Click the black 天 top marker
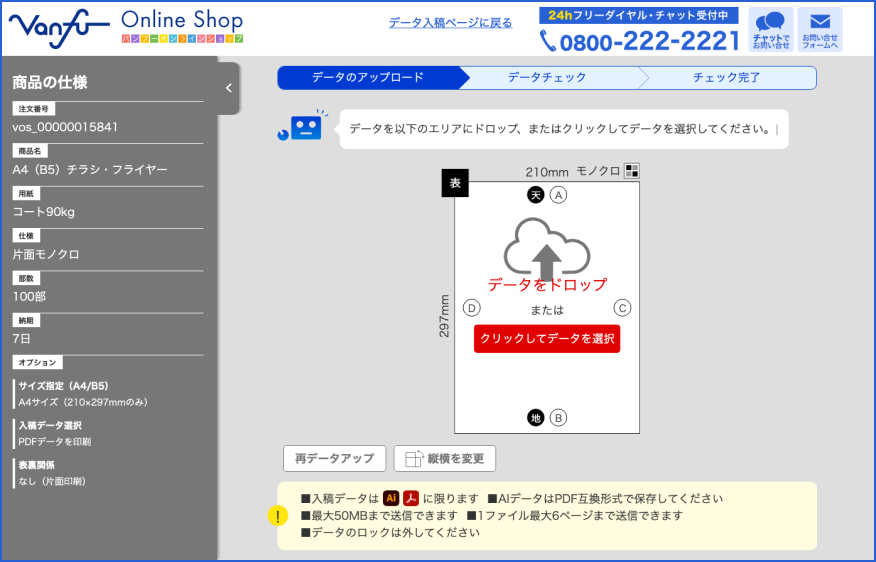 (x=536, y=195)
